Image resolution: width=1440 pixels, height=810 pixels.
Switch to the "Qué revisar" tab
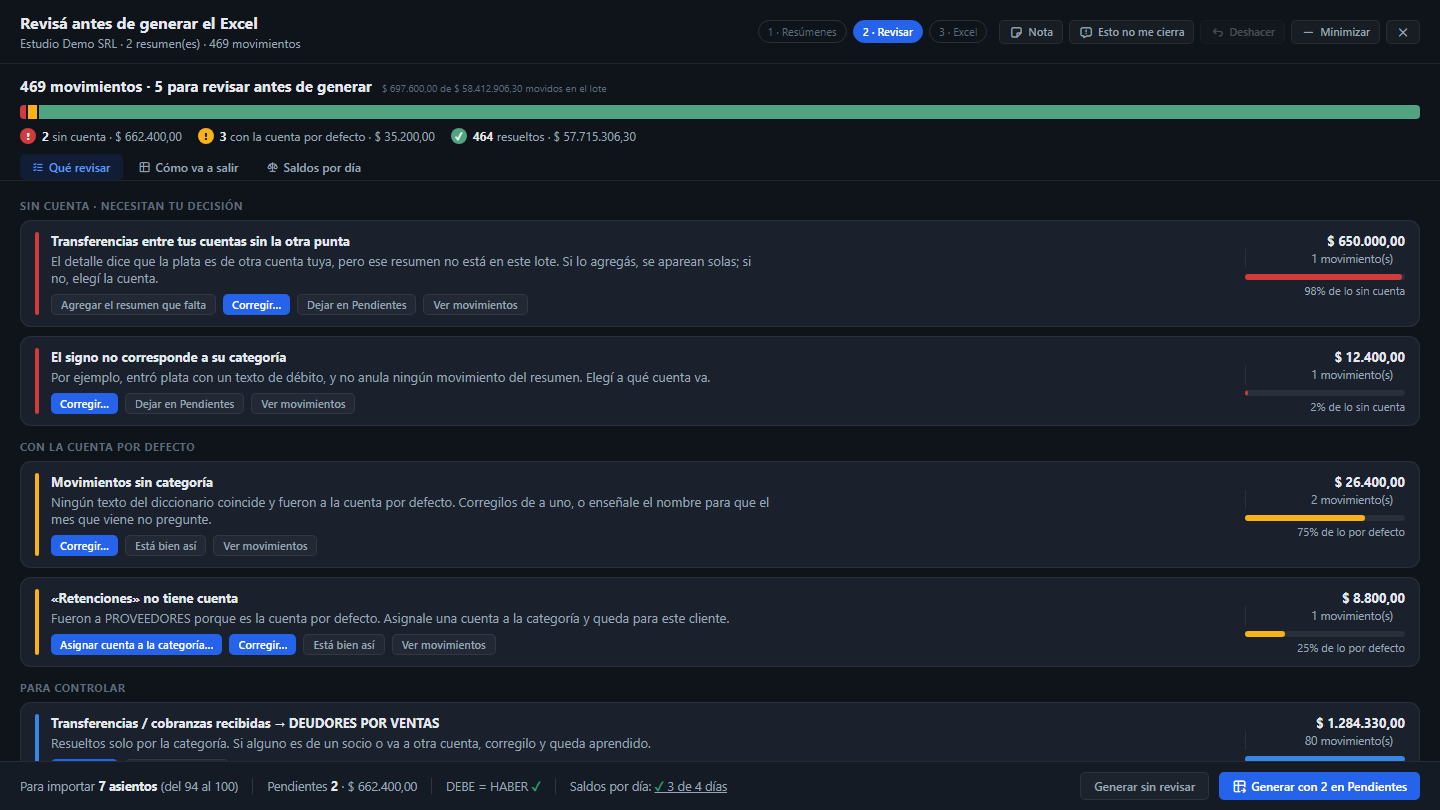(71, 168)
